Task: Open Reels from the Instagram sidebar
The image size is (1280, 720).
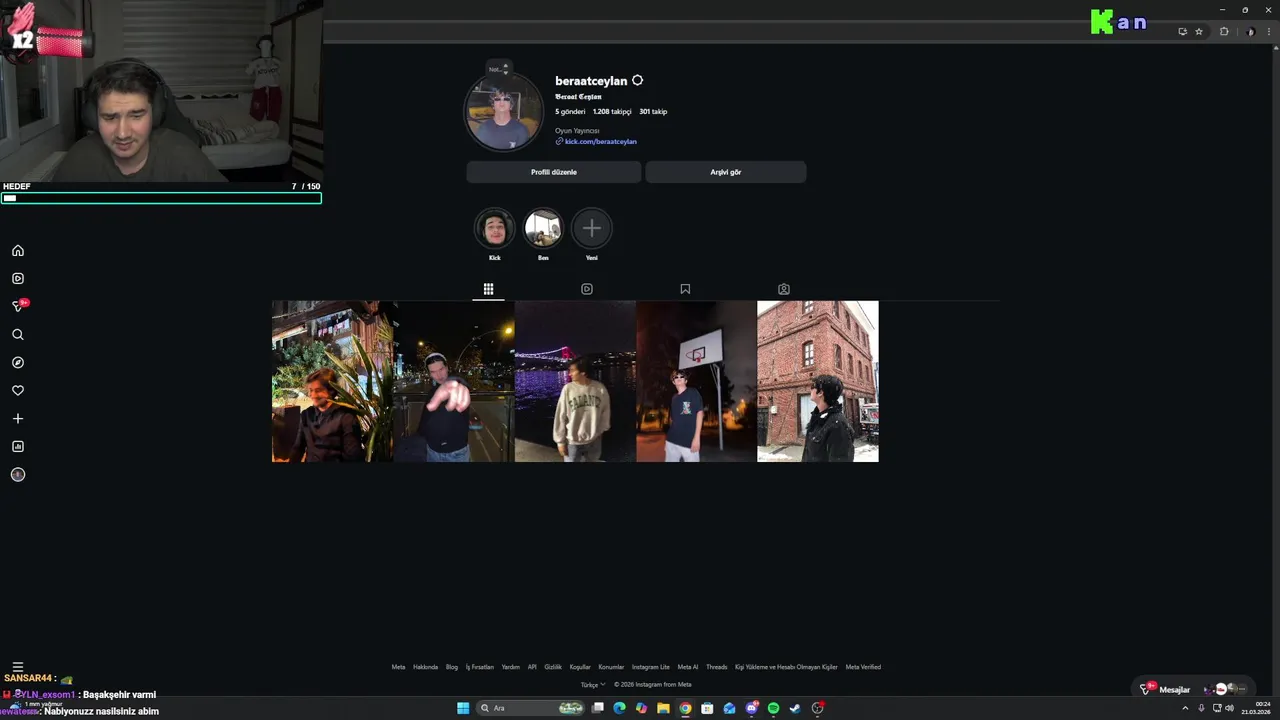Action: 18,279
